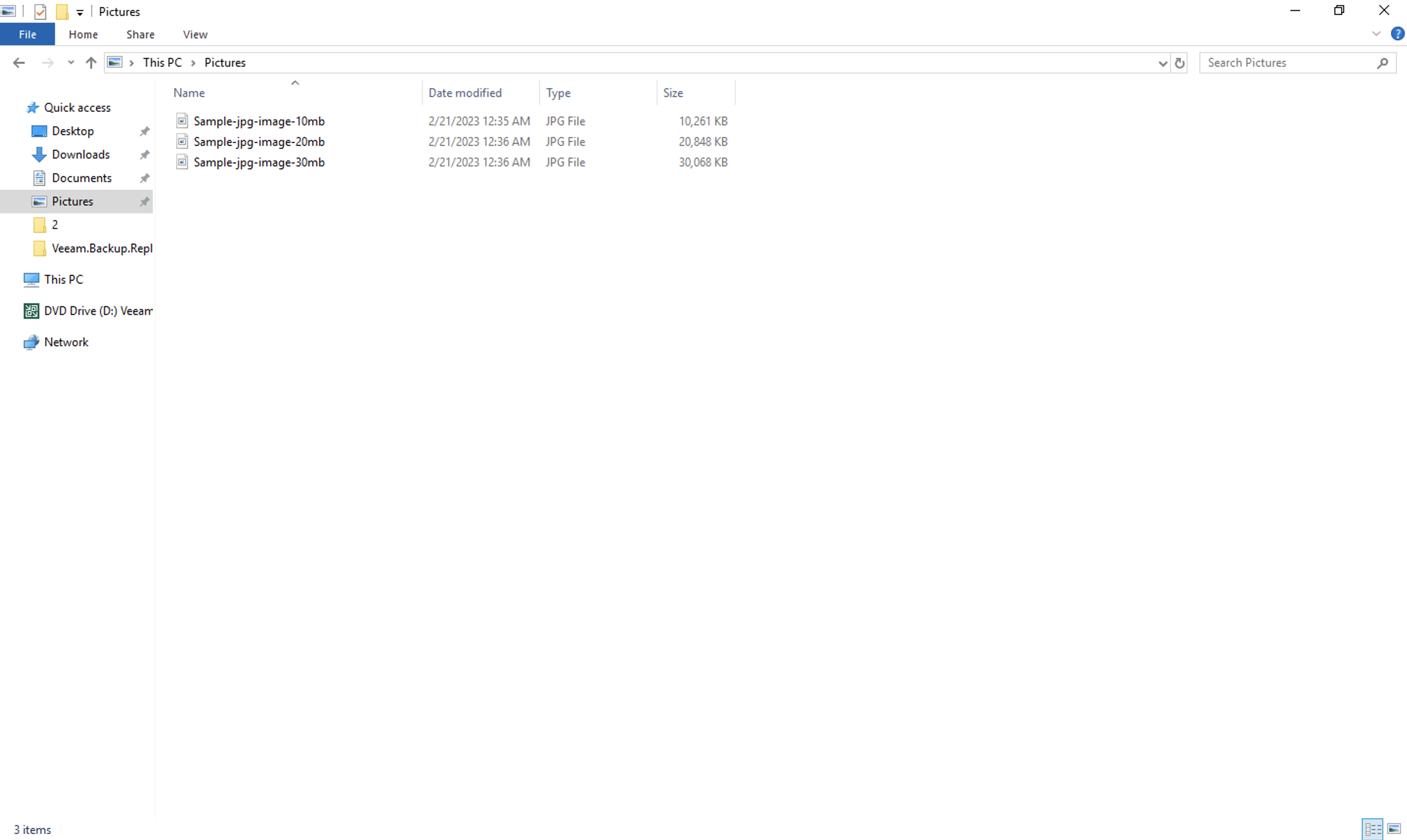Click the Up one level arrow
This screenshot has height=840, width=1407.
(91, 63)
